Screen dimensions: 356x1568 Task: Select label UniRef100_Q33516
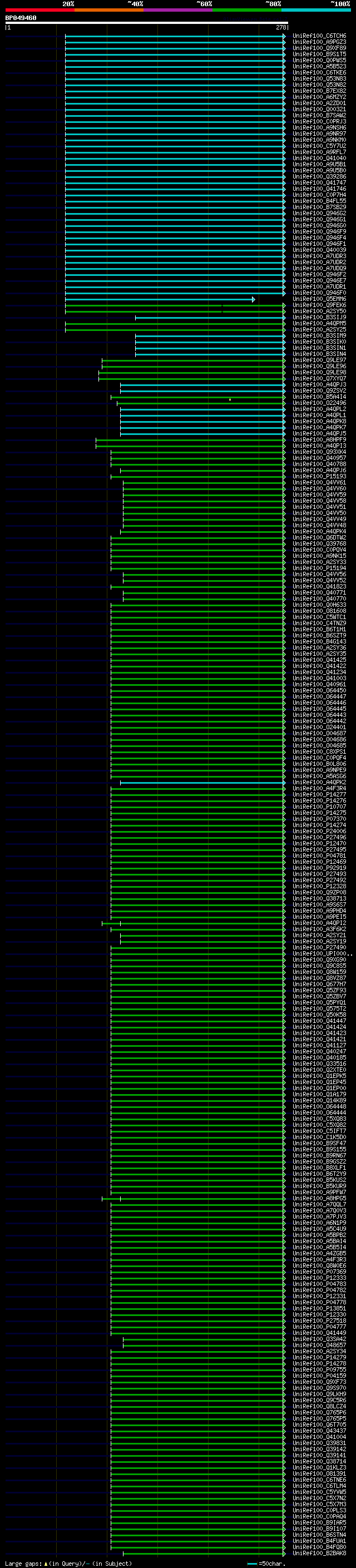click(x=319, y=1065)
